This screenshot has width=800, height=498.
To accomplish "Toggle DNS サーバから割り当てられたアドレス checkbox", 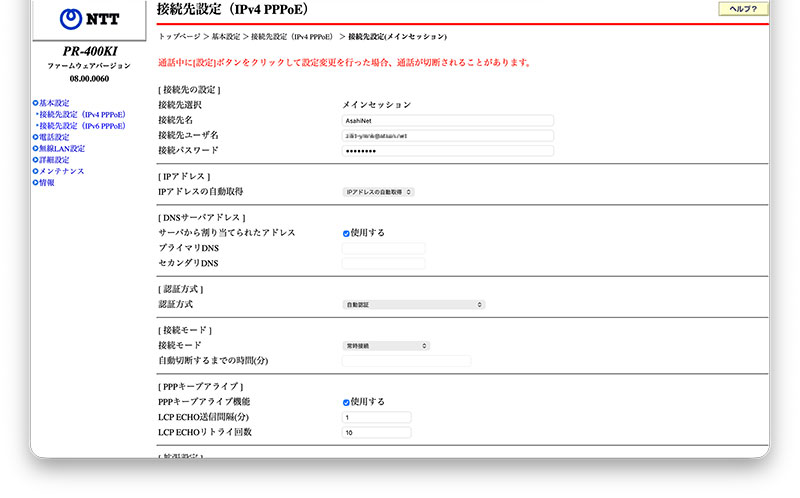I will pyautogui.click(x=346, y=233).
